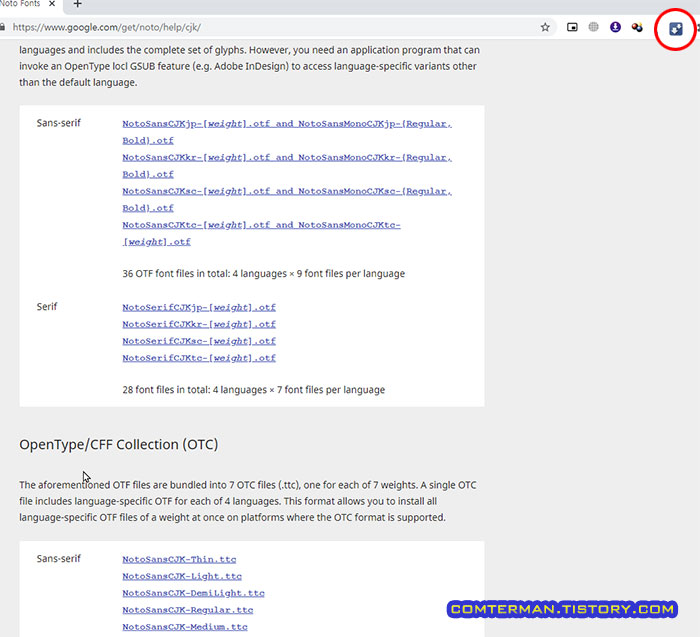Click the multicolor circles extension icon
The width and height of the screenshot is (700, 637).
(x=637, y=27)
